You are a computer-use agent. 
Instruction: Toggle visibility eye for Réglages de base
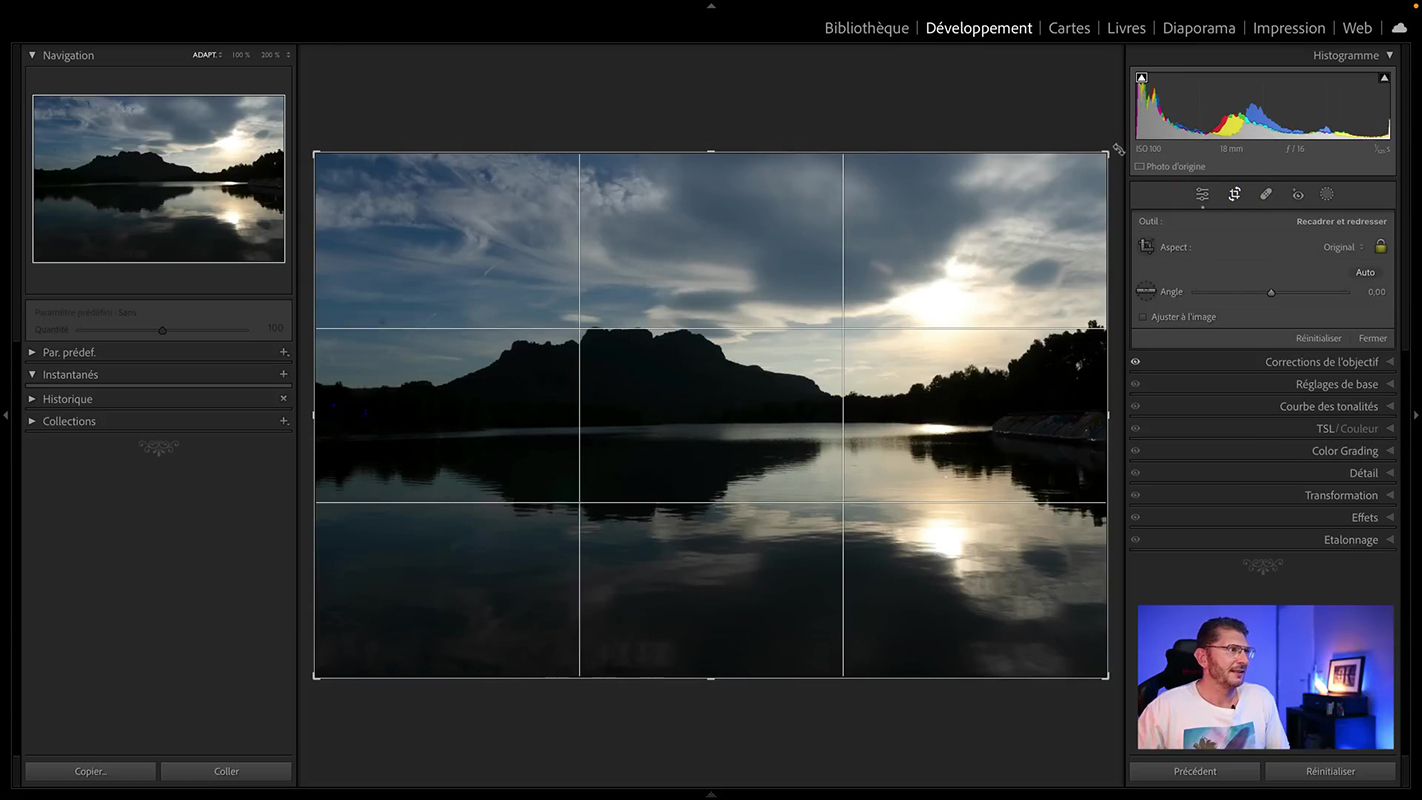point(1135,384)
